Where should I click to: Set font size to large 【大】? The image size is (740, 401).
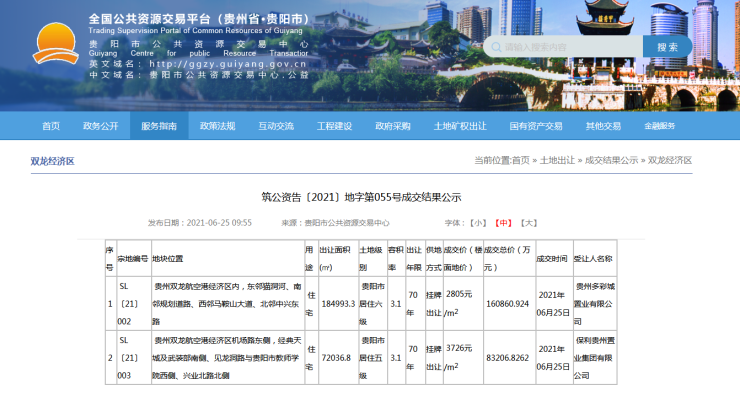click(x=529, y=223)
